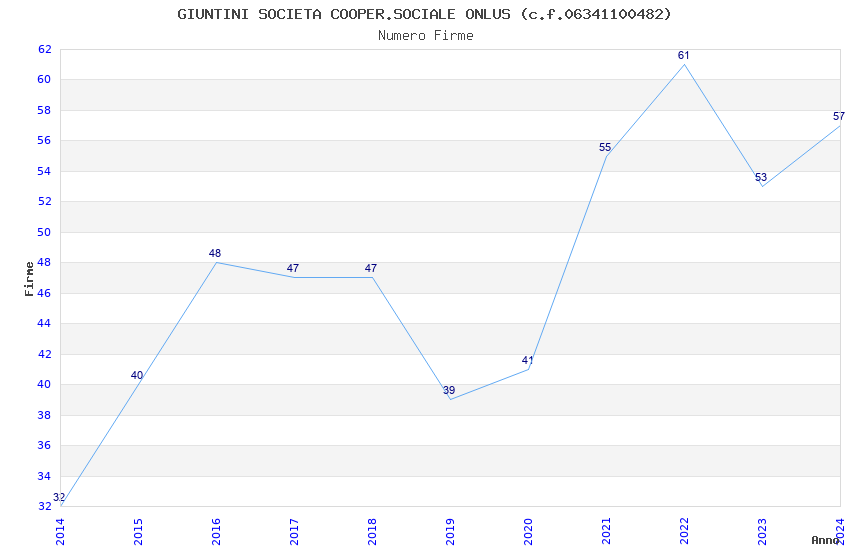The image size is (850, 550).
Task: Click the y-axis tick value 54
Action: (x=44, y=171)
